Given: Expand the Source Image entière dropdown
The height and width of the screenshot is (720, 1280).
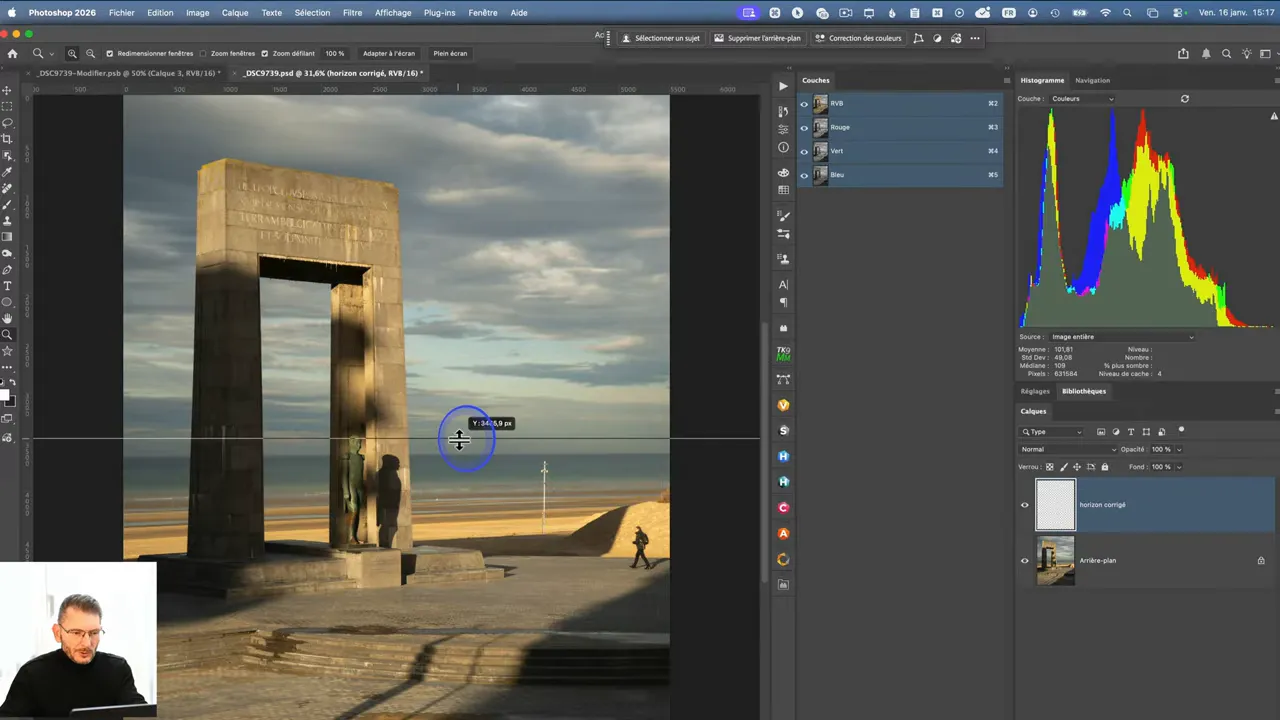Looking at the screenshot, I should [1120, 337].
